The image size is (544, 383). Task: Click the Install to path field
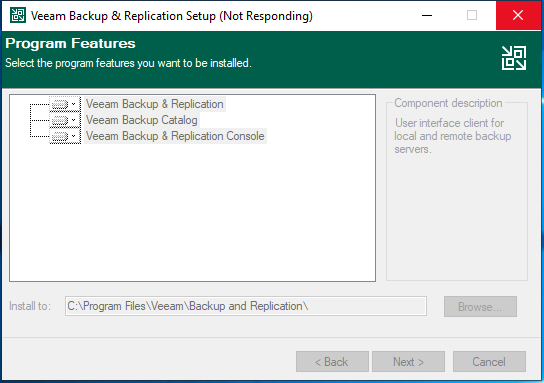[x=246, y=306]
